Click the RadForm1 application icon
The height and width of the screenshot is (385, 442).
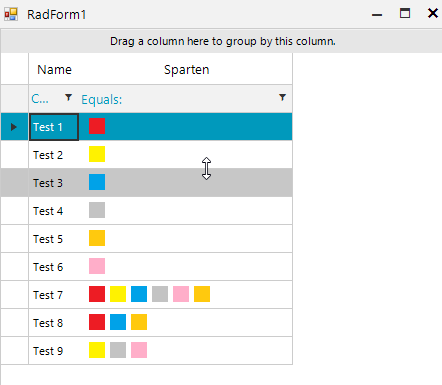click(x=11, y=14)
